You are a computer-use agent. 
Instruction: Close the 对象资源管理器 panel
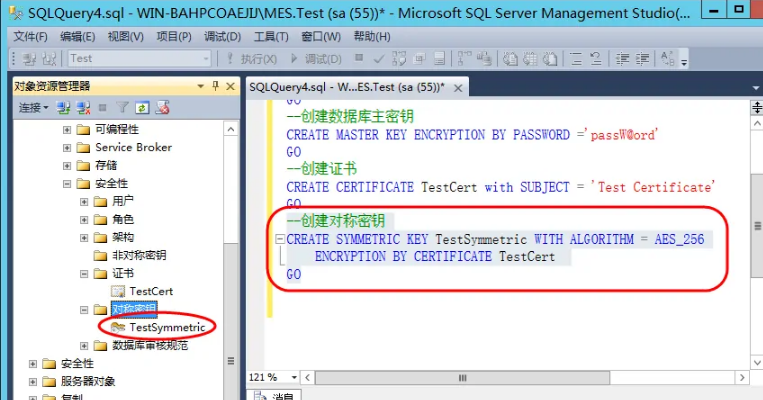pyautogui.click(x=231, y=87)
